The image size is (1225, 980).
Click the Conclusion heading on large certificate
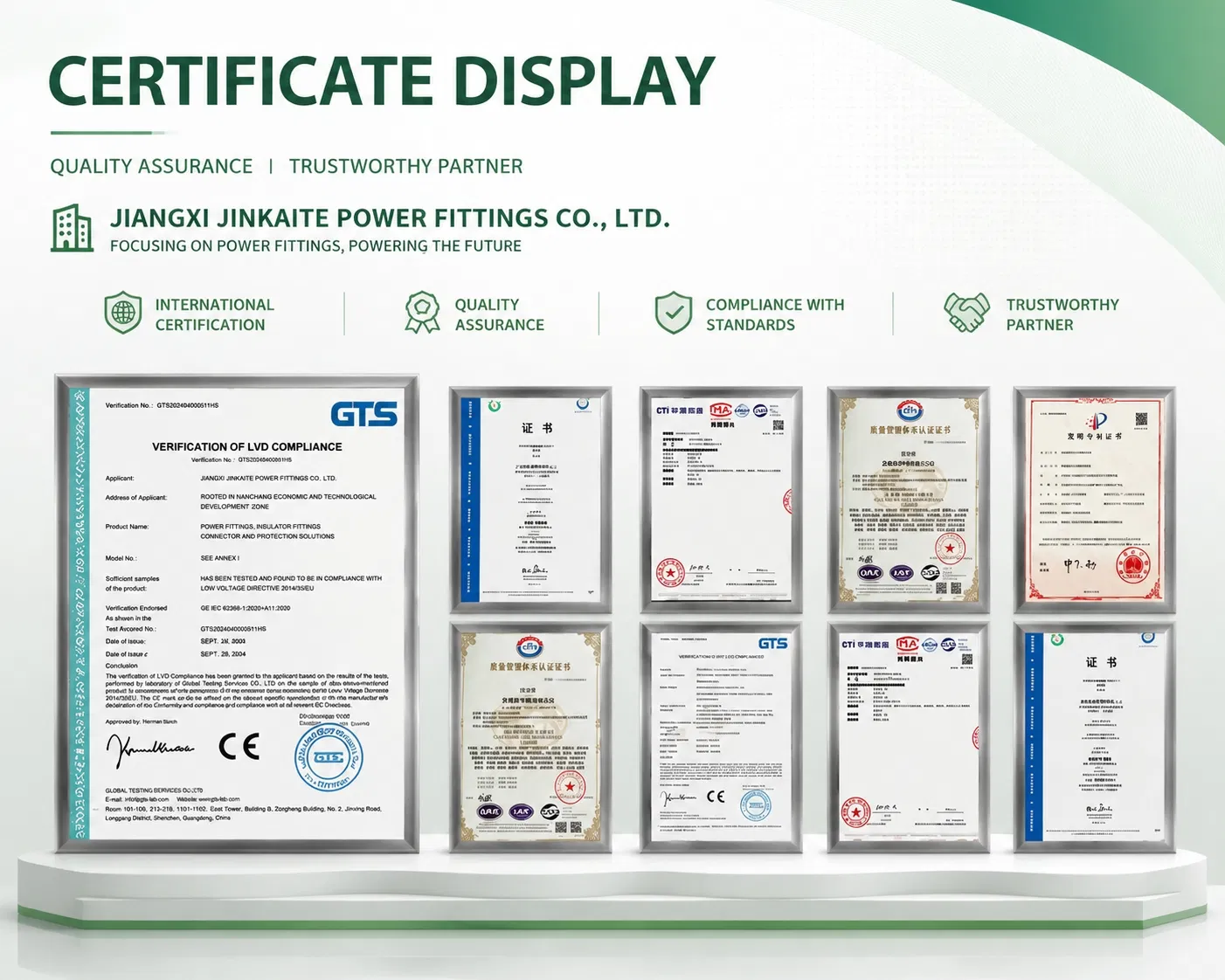[x=121, y=666]
